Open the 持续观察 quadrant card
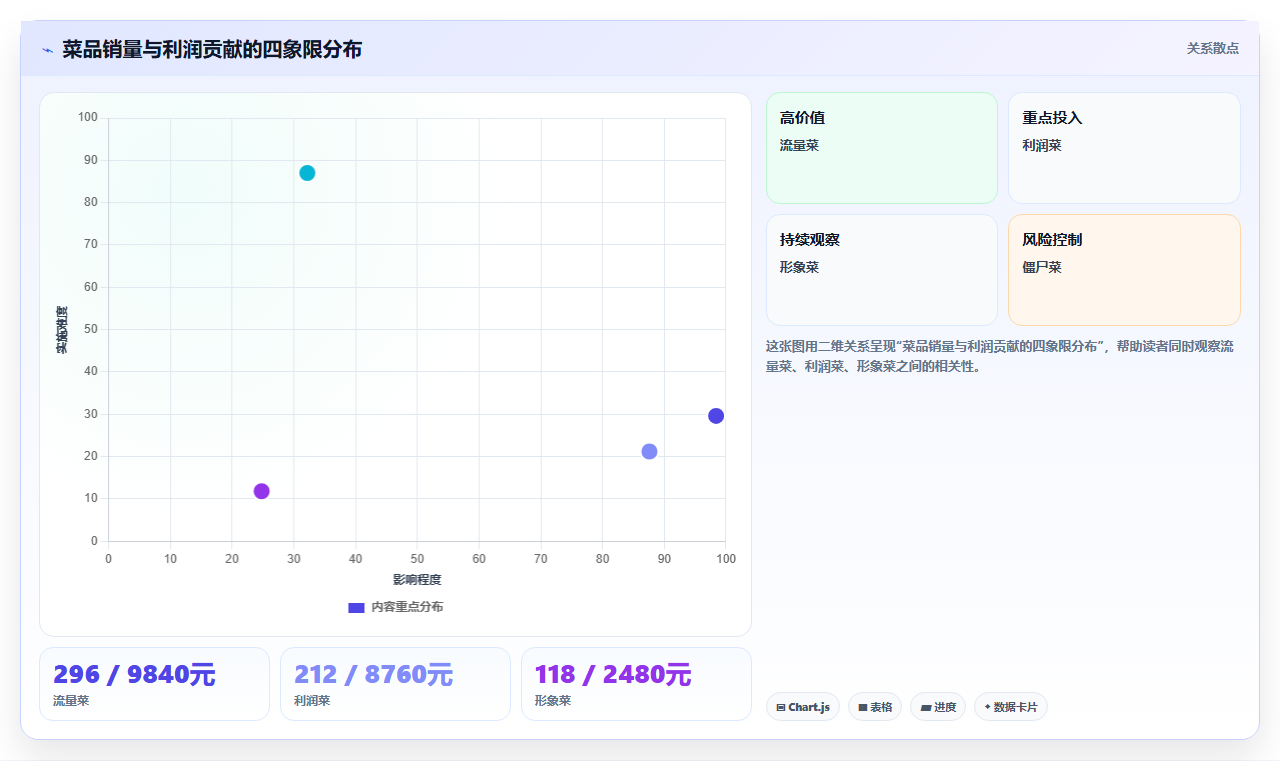Screen dimensions: 1280x761 click(x=882, y=270)
